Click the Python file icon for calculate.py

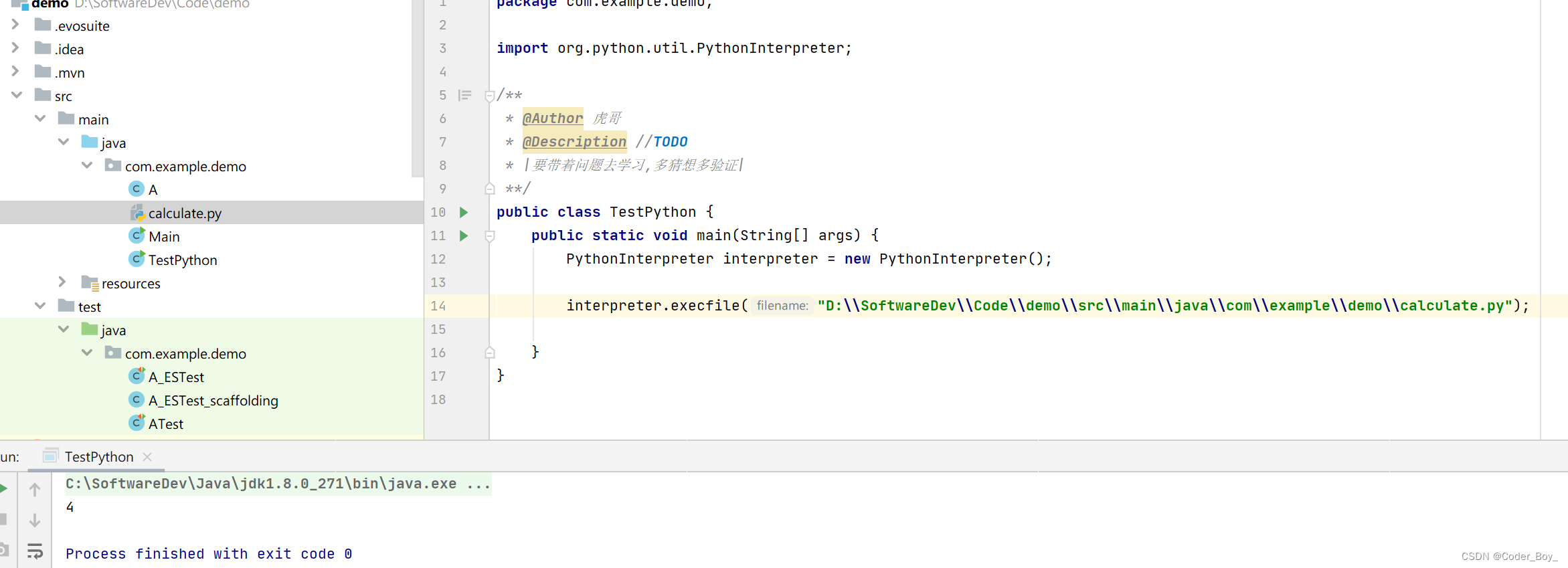tap(137, 213)
